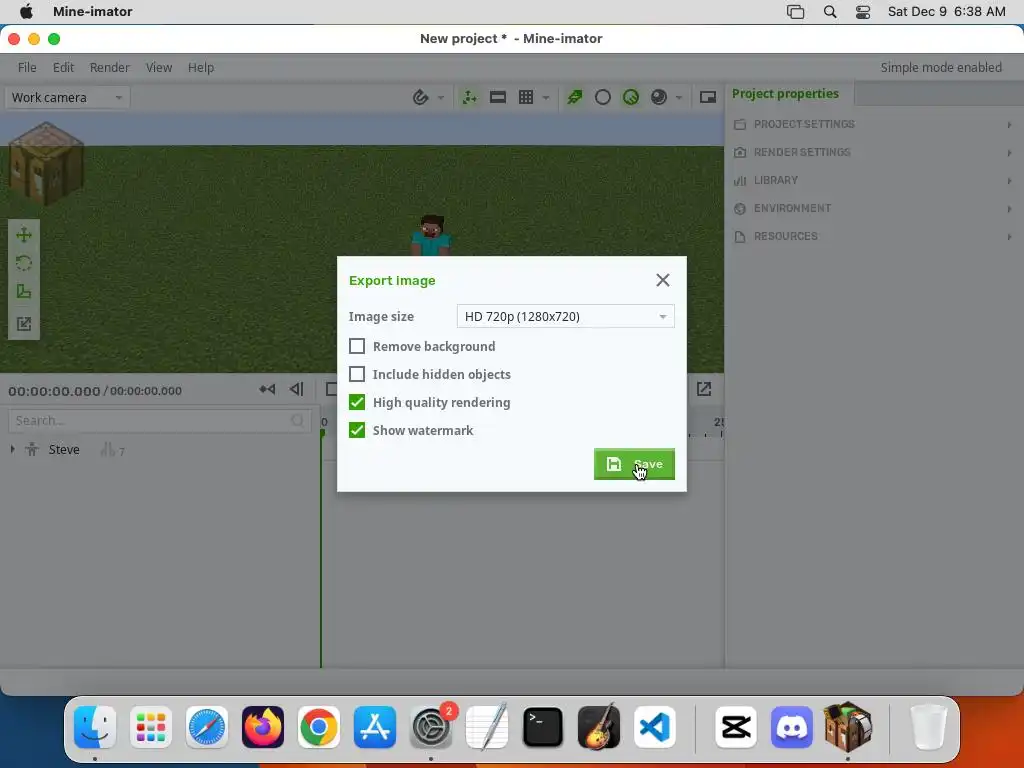1024x768 pixels.
Task: Expand LIBRARY section
Action: [x=874, y=180]
